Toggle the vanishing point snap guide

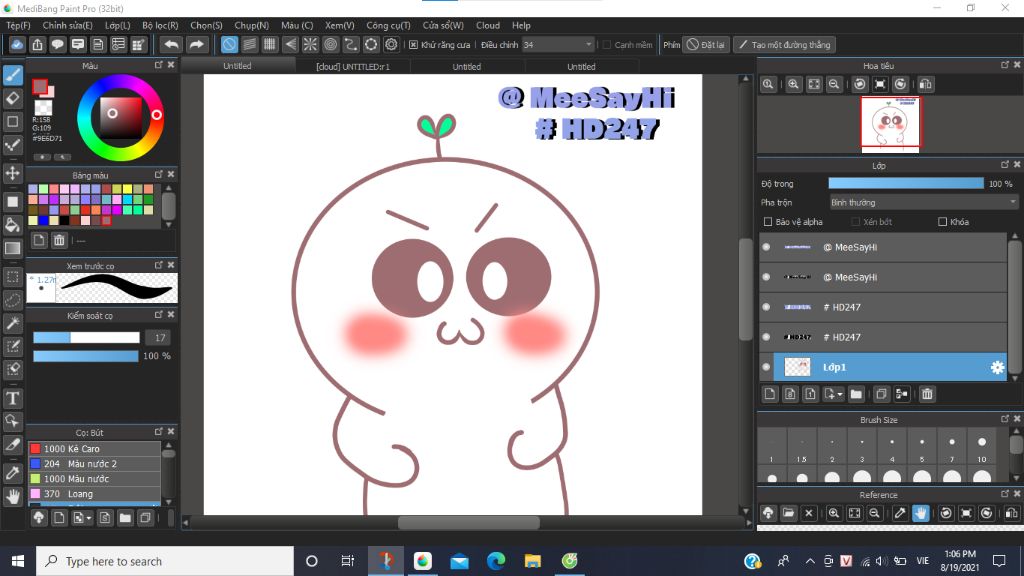[290, 44]
